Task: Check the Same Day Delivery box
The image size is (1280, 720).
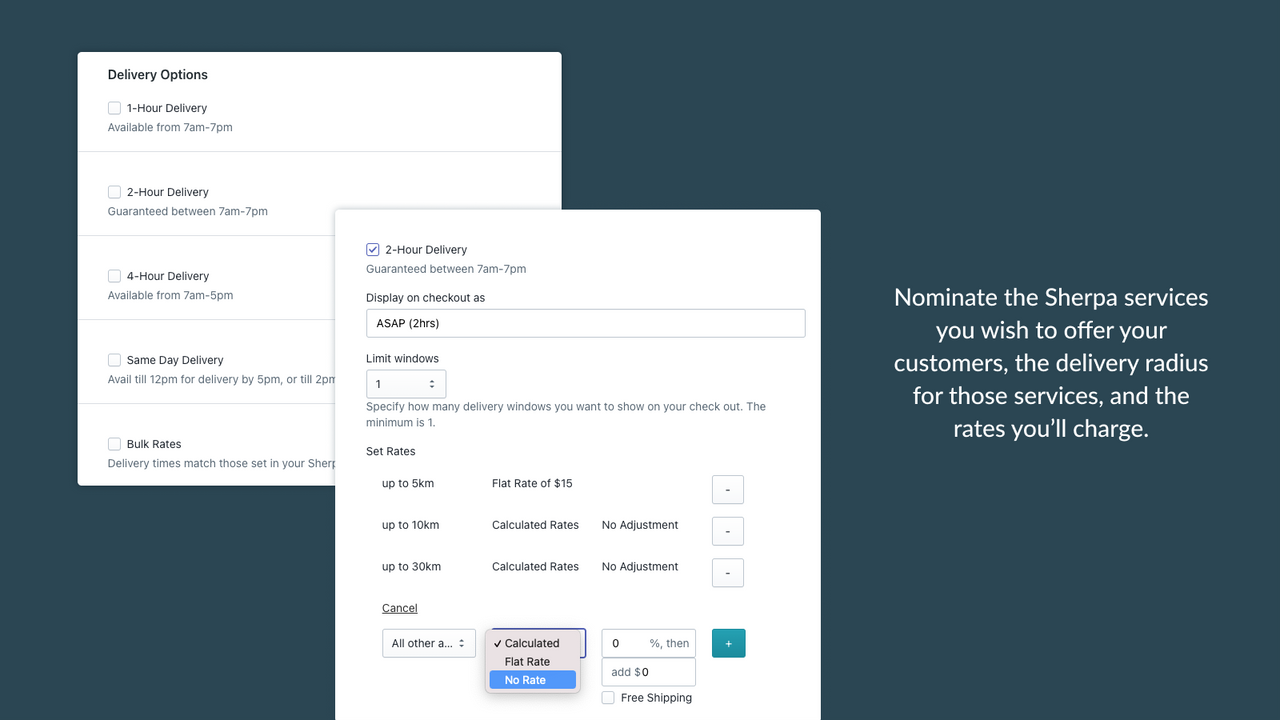Action: (x=114, y=360)
